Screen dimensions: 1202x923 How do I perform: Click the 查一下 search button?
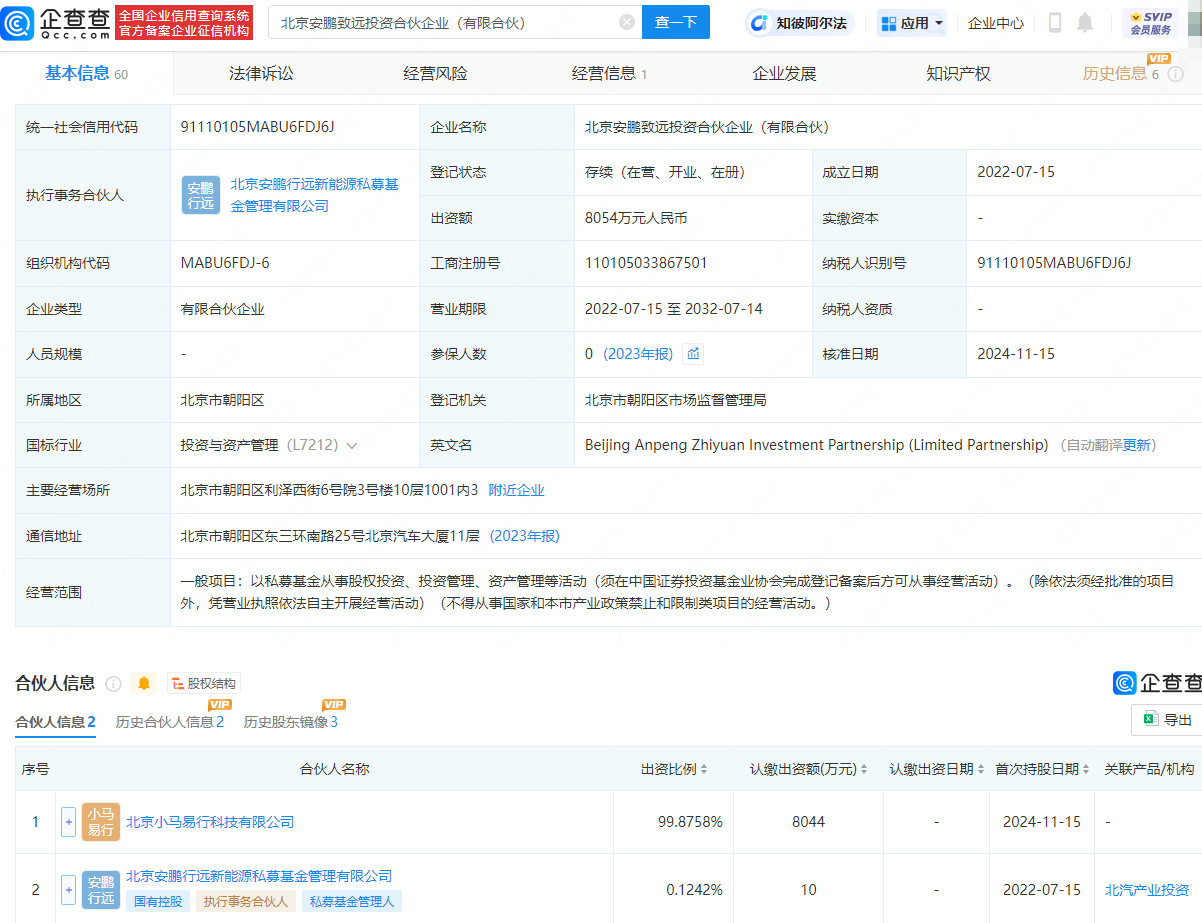(675, 22)
